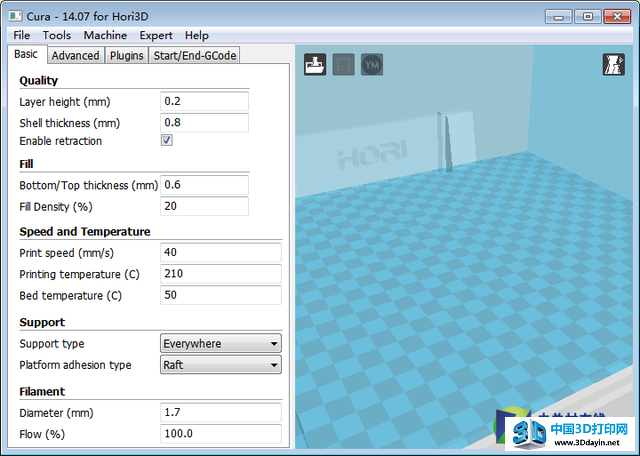640x456 pixels.
Task: Select the Basic tab
Action: coord(26,54)
